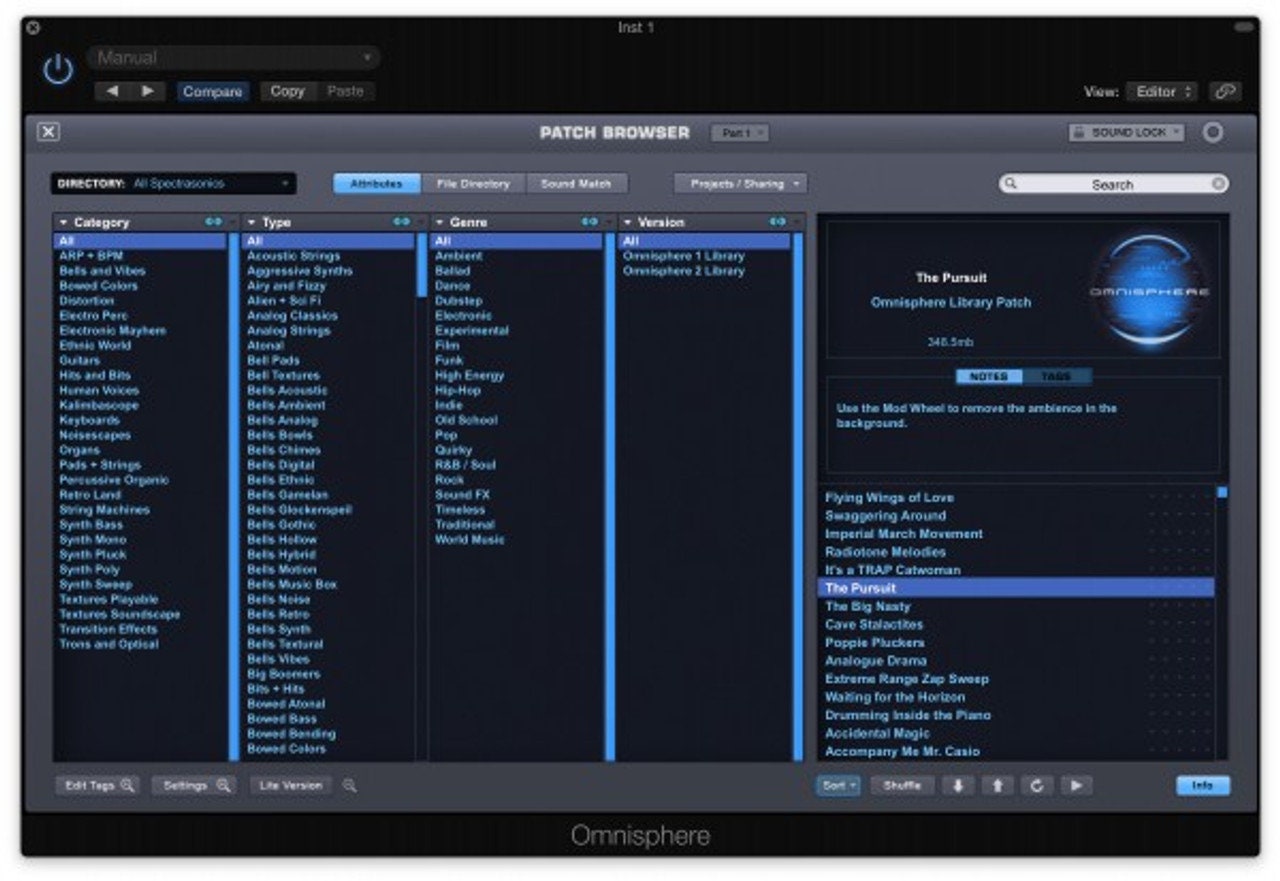This screenshot has width=1280, height=881.
Task: Select the Notes tab
Action: (989, 377)
